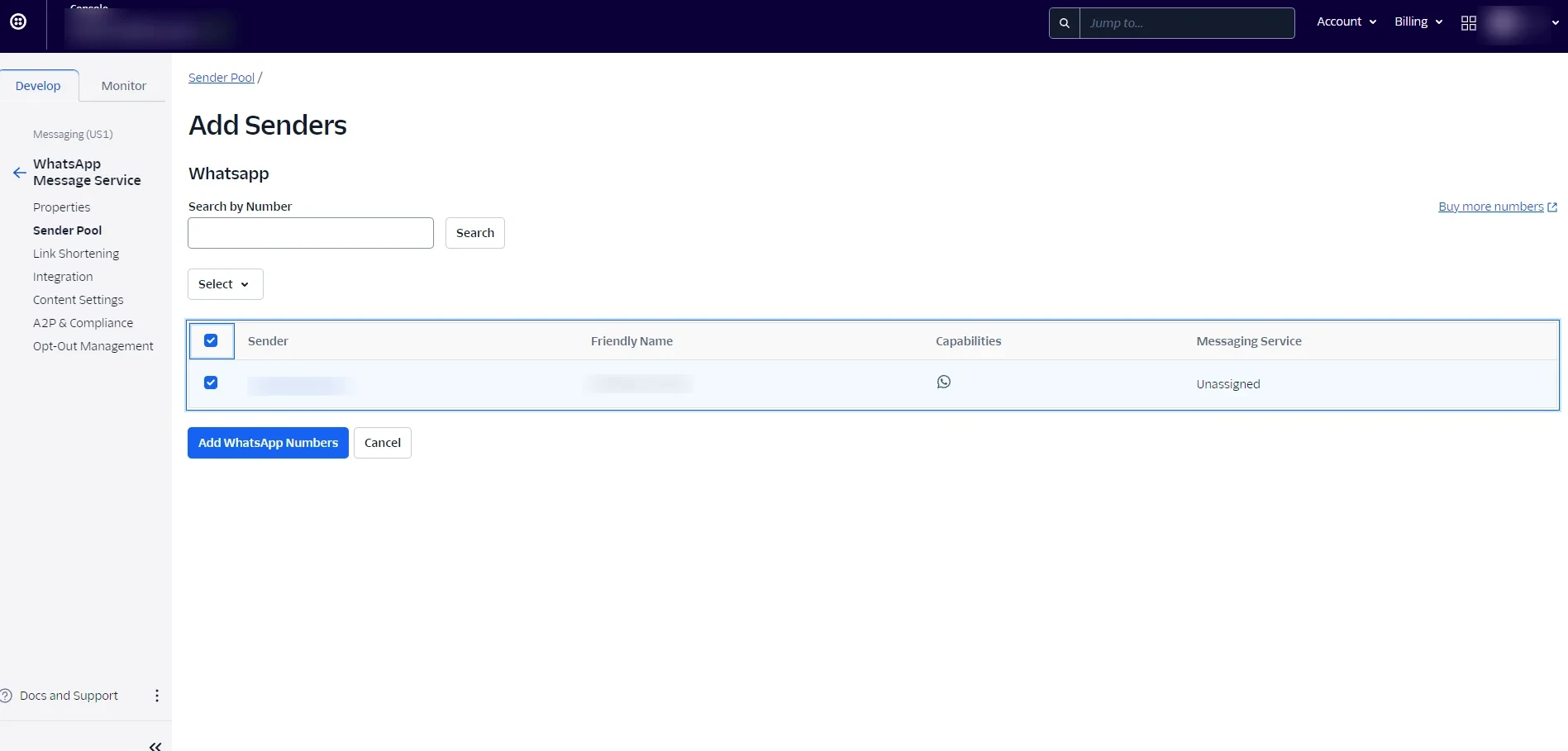This screenshot has width=1568, height=751.
Task: Open the products grid icon
Action: 1468,23
